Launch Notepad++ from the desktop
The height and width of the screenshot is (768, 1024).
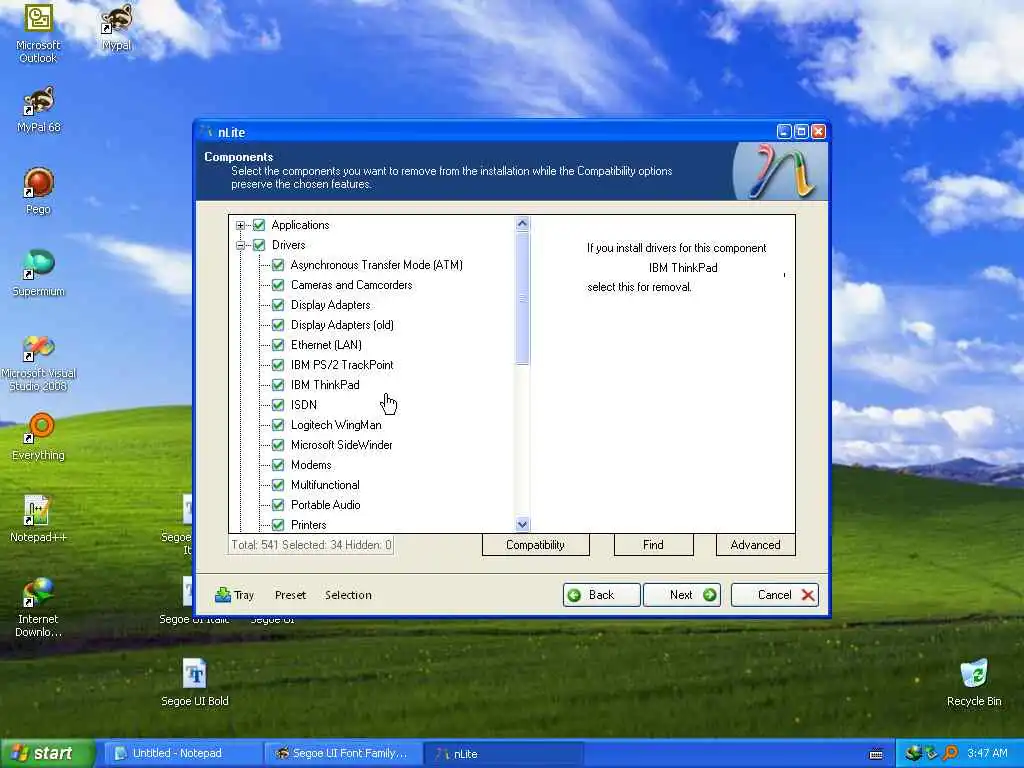(39, 519)
